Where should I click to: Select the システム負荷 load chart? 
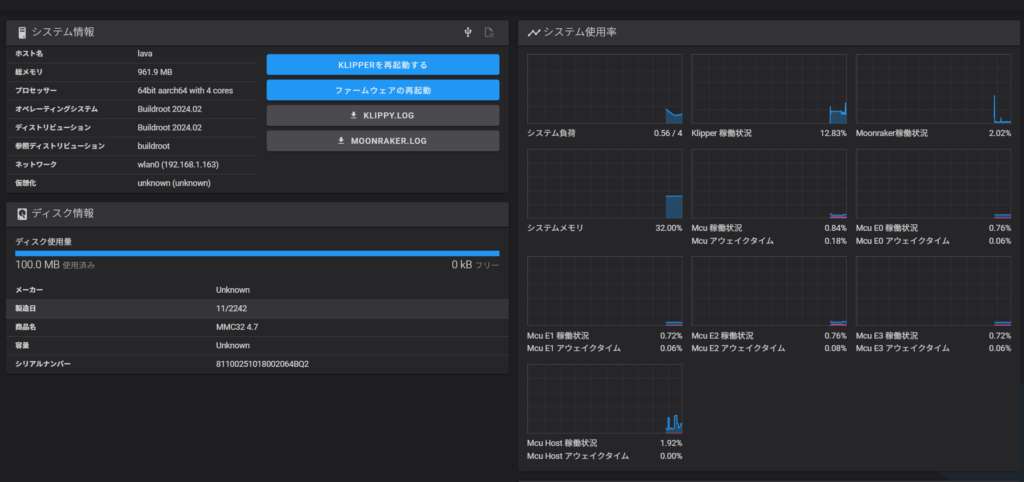coord(604,89)
